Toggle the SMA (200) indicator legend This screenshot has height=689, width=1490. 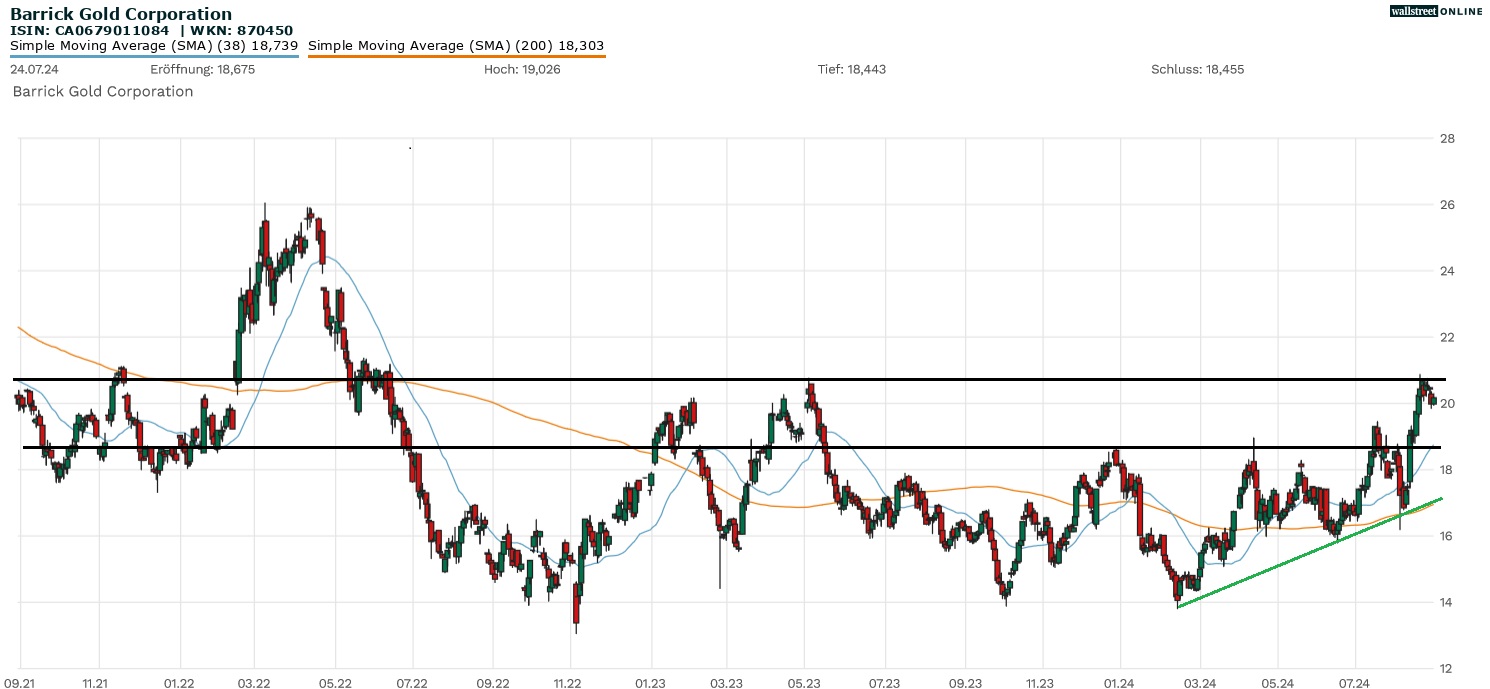[x=455, y=45]
